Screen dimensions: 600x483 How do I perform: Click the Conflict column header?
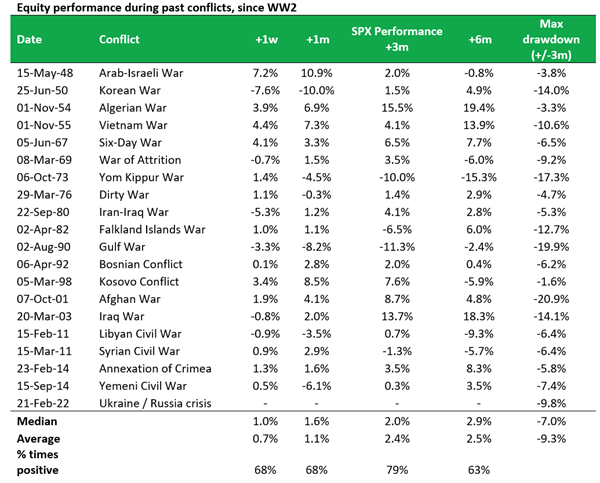119,39
